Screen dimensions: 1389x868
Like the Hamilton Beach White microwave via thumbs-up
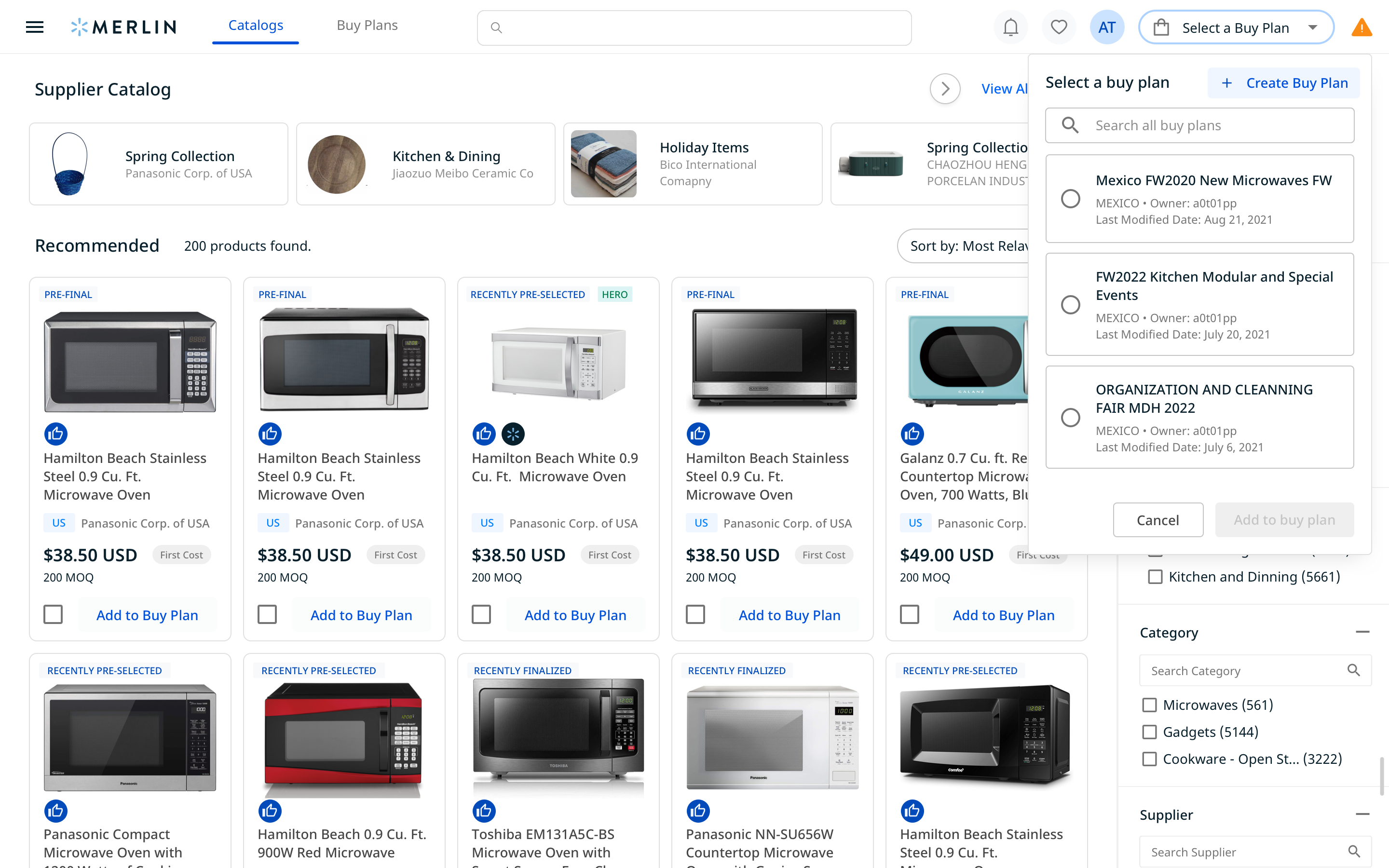click(484, 434)
